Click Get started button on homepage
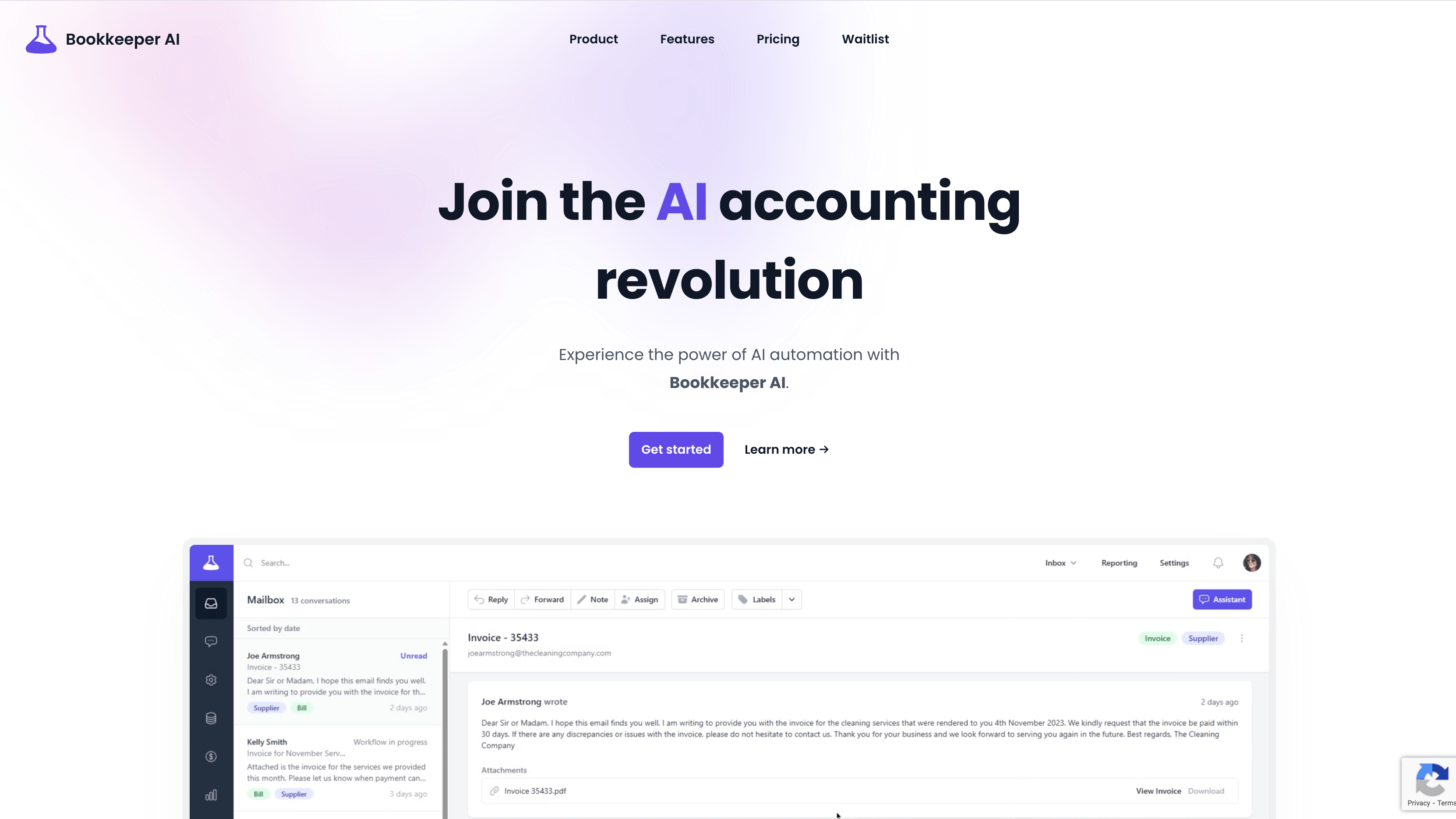 tap(676, 449)
